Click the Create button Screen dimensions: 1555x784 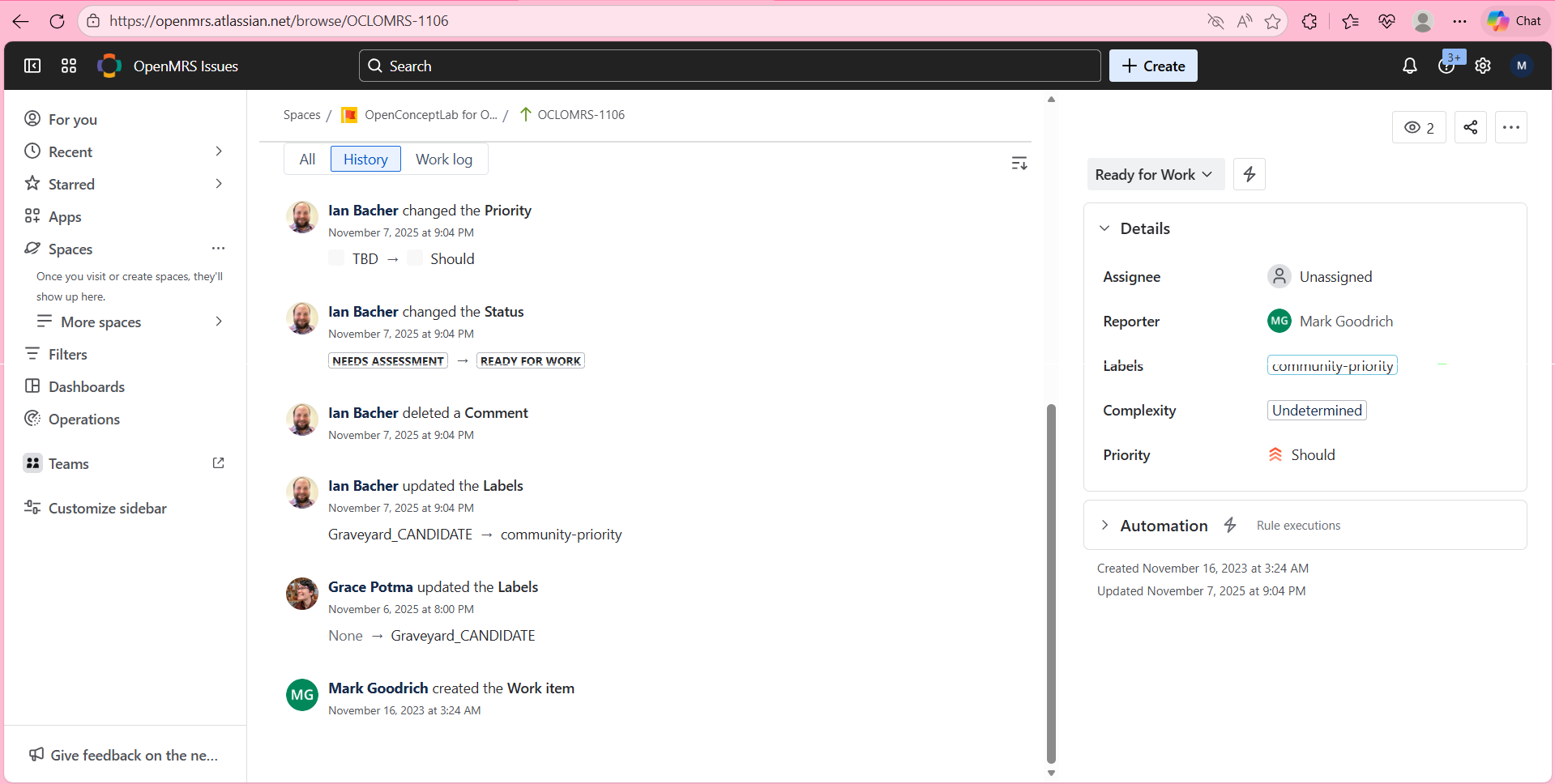point(1152,66)
